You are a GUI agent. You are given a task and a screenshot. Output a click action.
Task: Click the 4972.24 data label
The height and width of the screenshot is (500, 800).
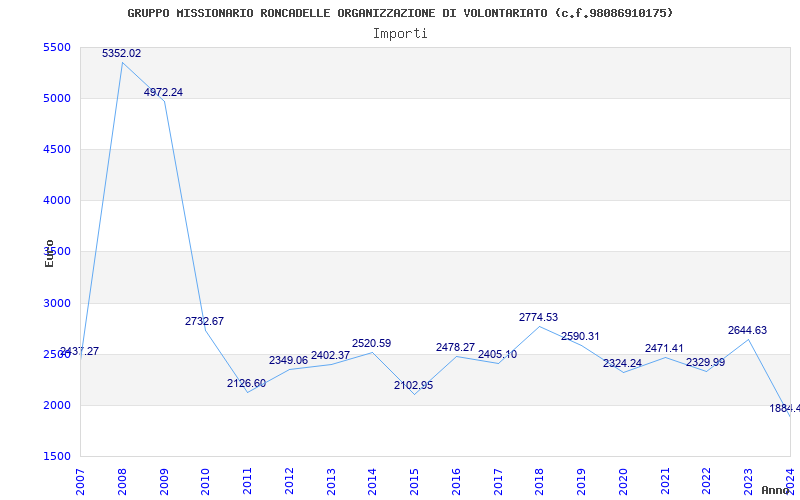(x=163, y=92)
